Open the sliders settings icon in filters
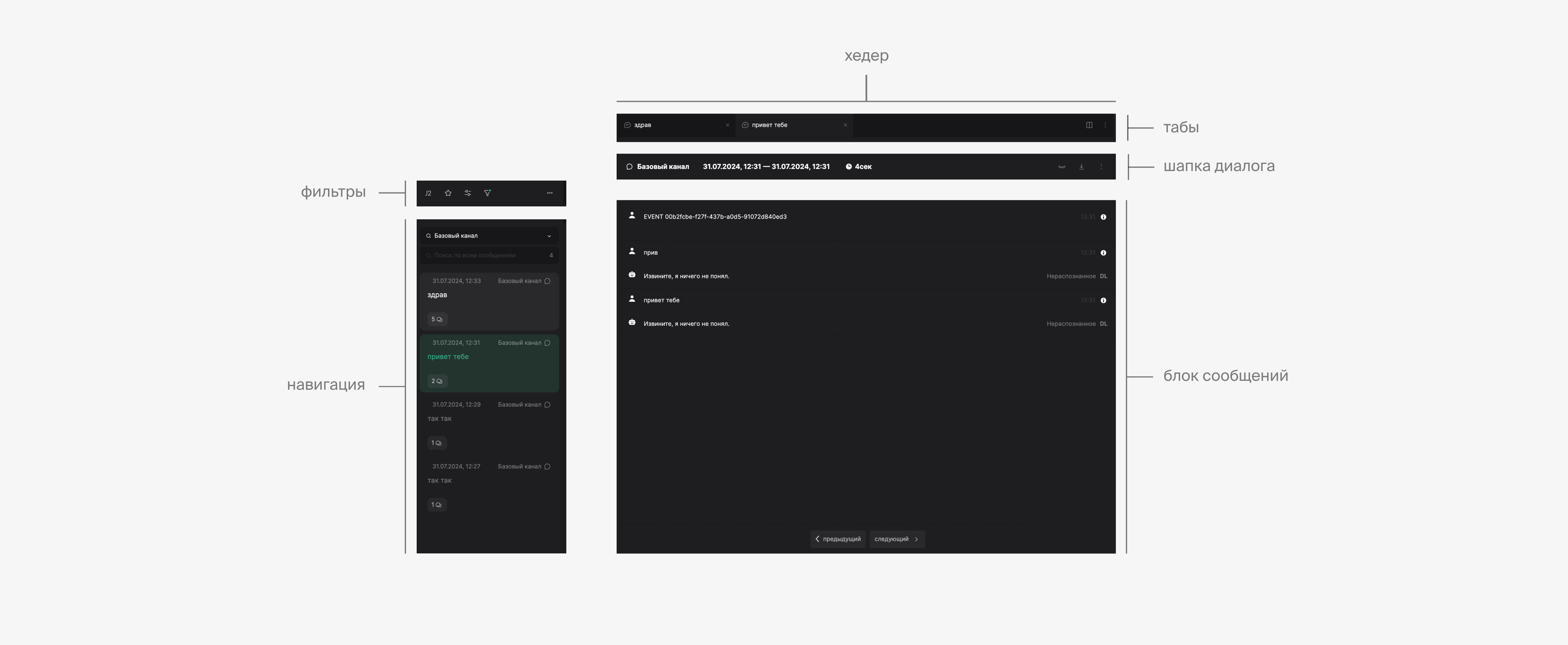The image size is (1568, 645). [468, 193]
